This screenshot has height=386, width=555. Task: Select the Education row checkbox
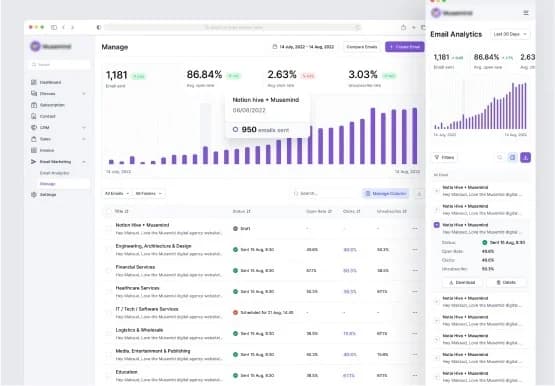pos(108,375)
